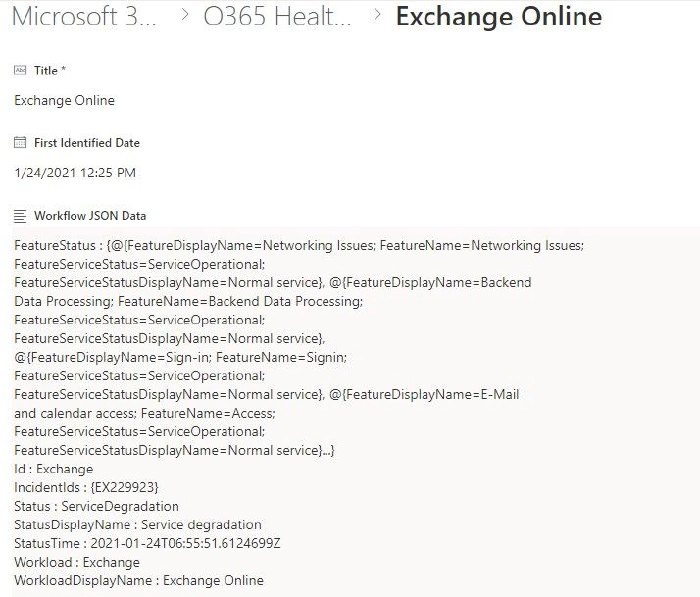Click the date value 1/24/2021 12:25 PM
This screenshot has width=700, height=597.
pos(75,172)
